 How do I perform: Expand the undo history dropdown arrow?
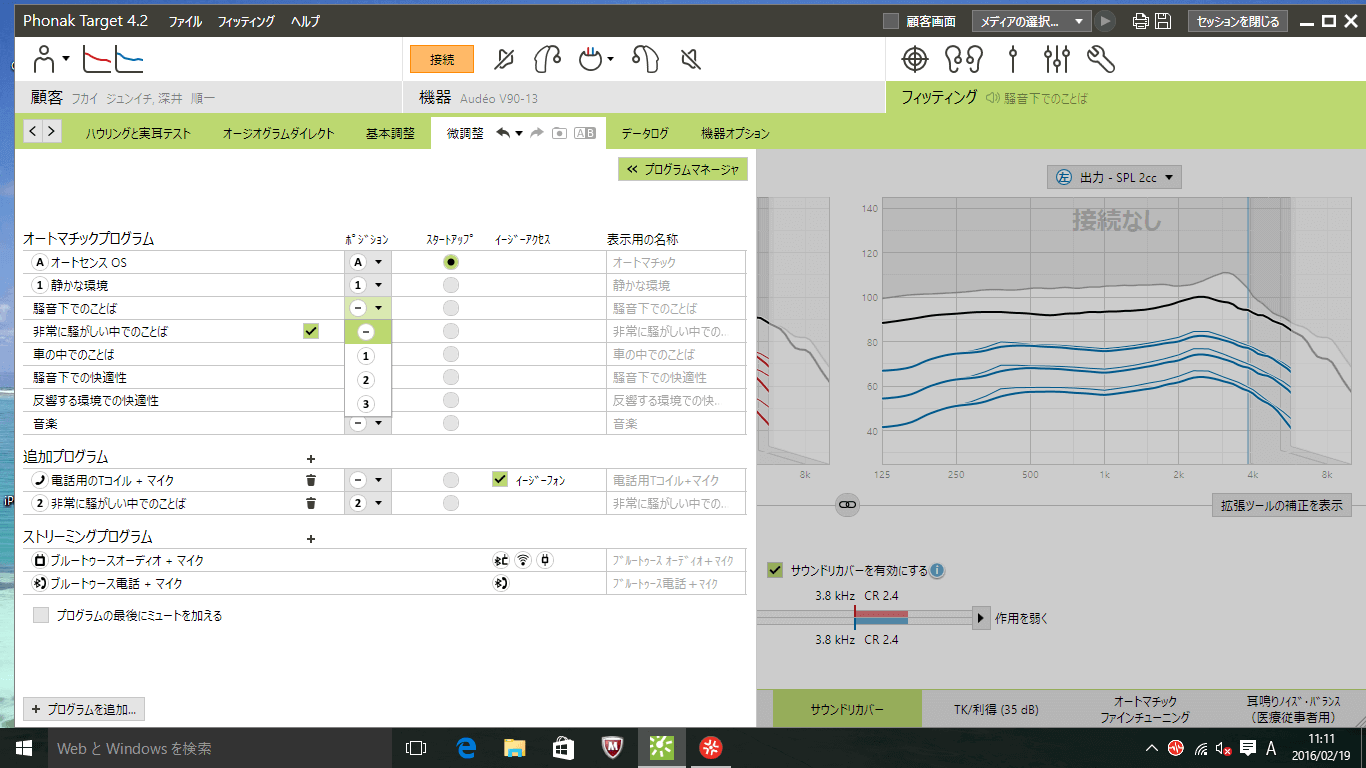point(519,134)
